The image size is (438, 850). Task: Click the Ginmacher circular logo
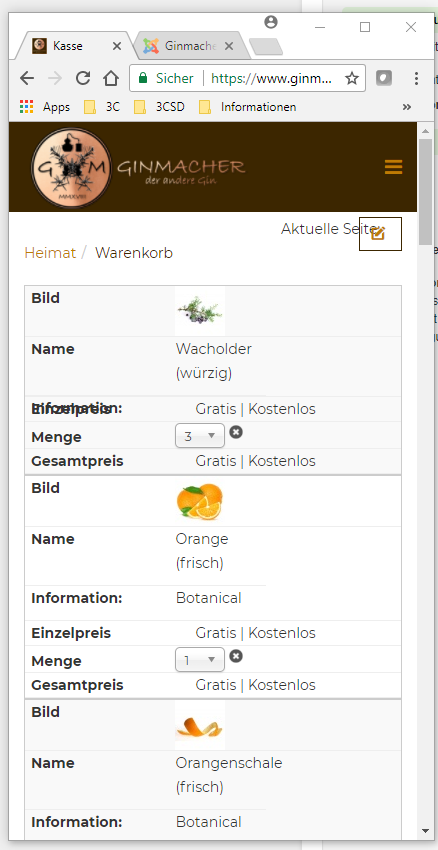click(72, 168)
